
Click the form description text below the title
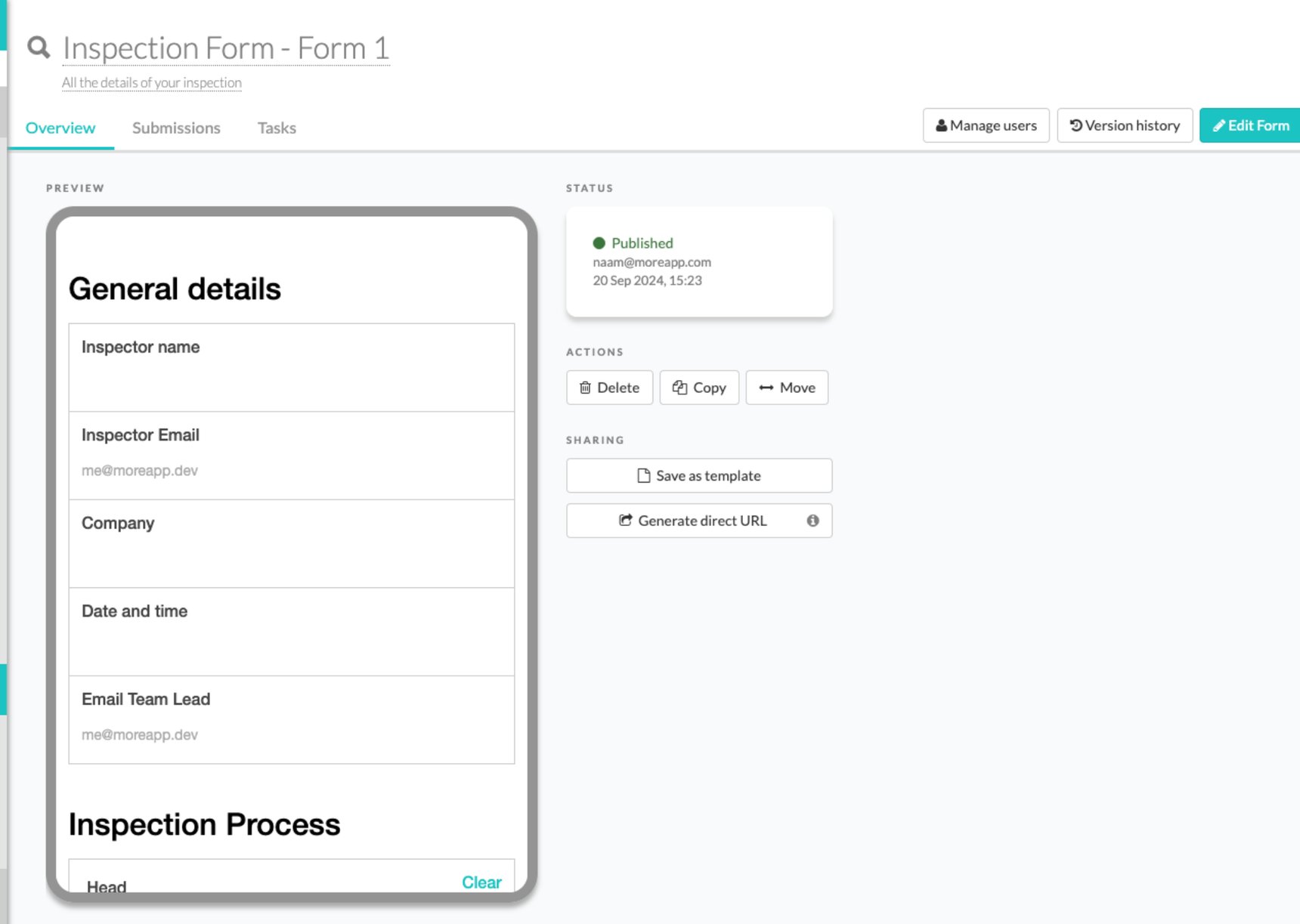click(151, 82)
